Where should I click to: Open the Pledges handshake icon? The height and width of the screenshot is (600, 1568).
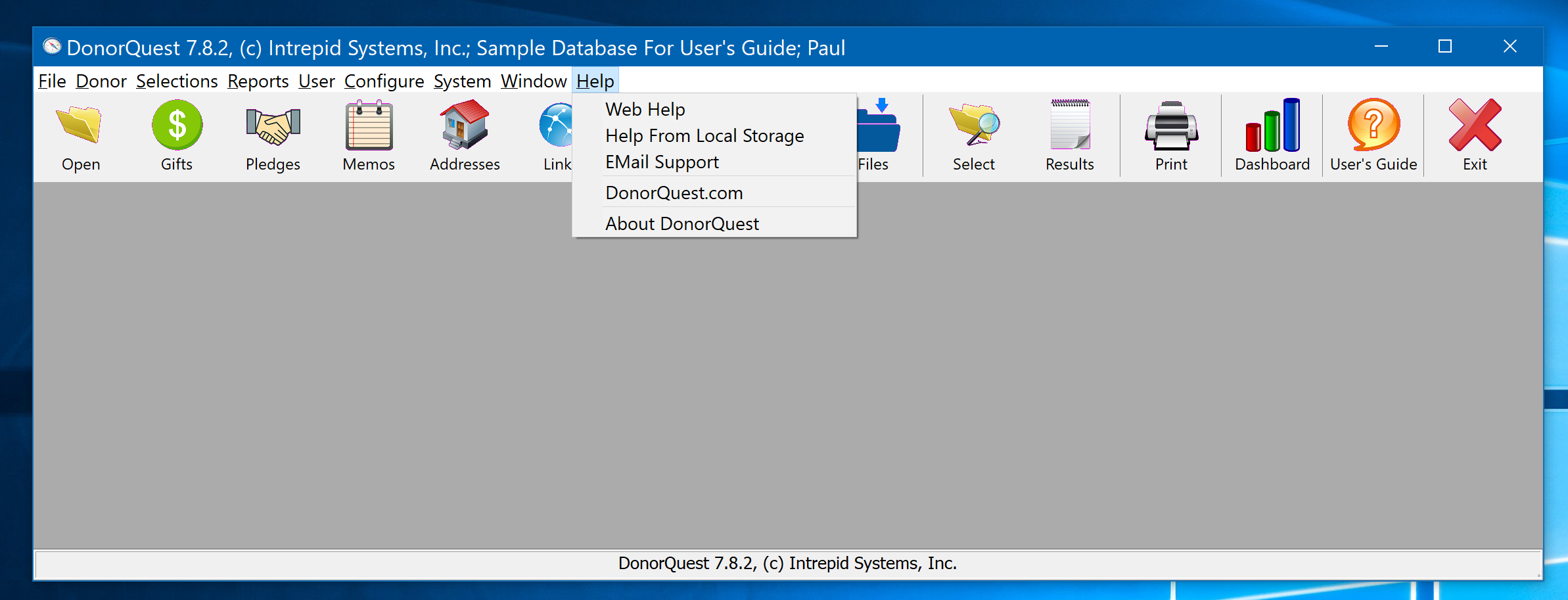[273, 126]
